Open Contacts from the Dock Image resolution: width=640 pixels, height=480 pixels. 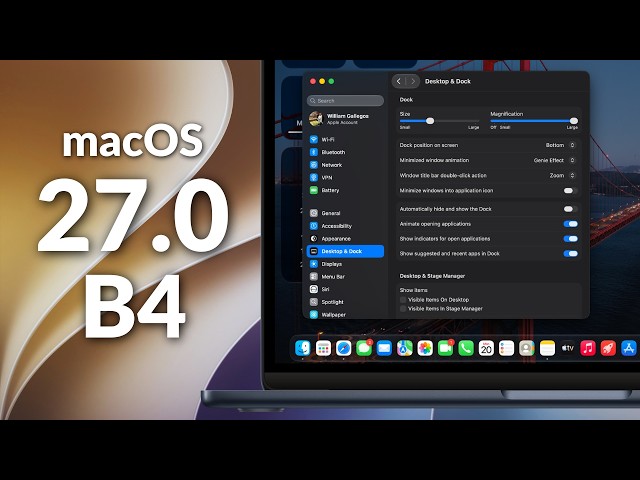(x=527, y=348)
